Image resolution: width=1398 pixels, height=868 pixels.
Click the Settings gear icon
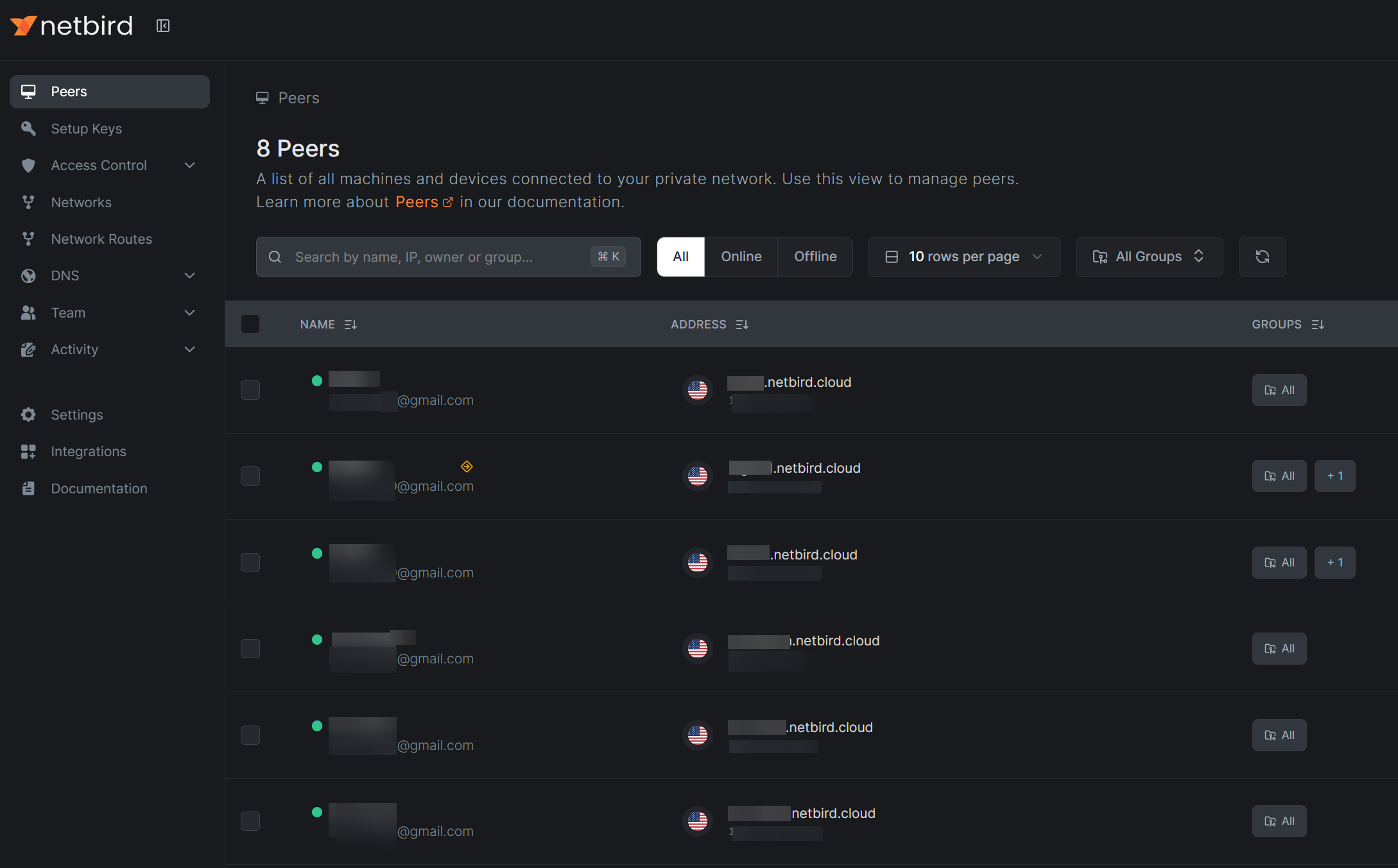[x=28, y=414]
